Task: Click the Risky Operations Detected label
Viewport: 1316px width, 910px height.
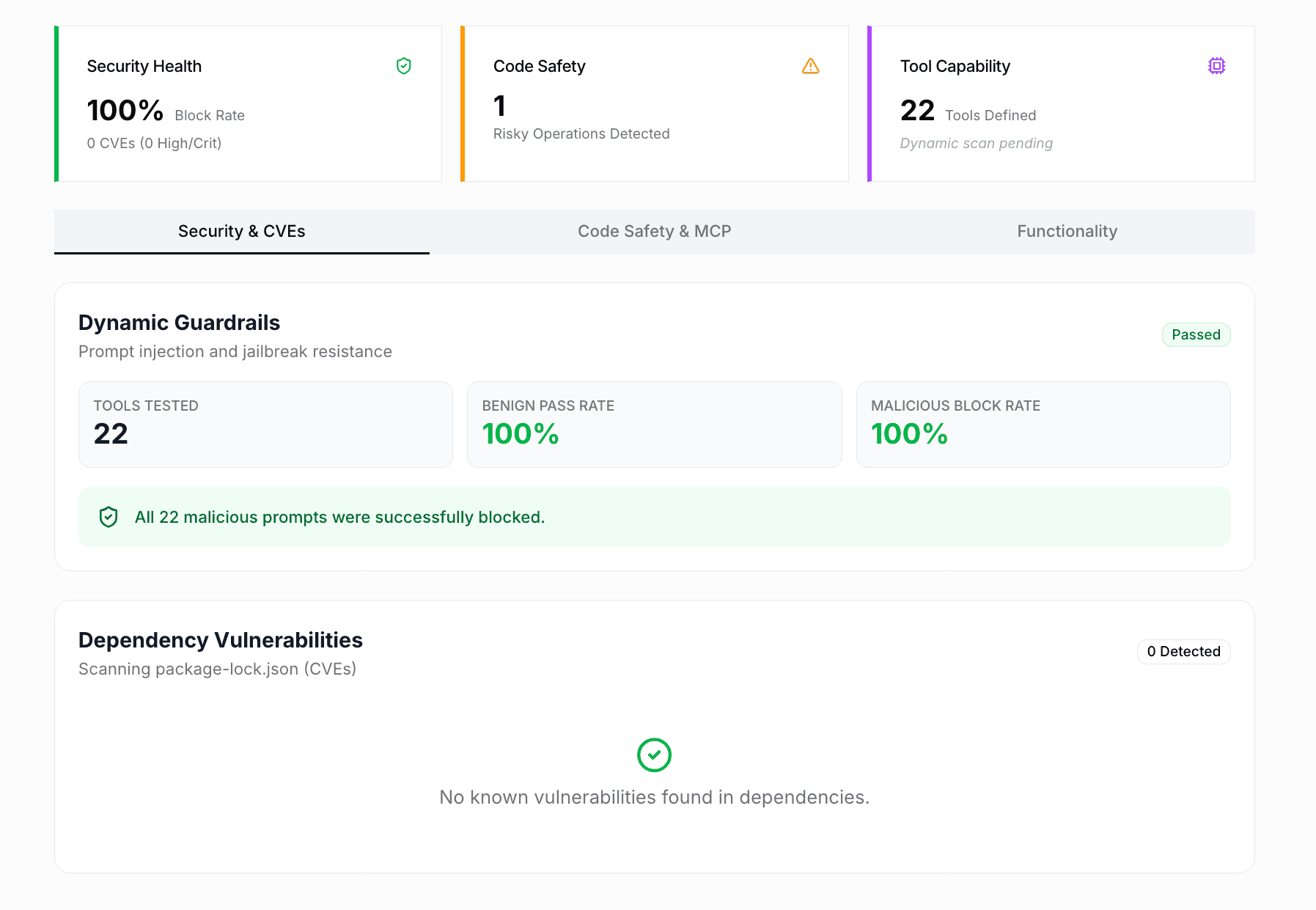Action: (x=581, y=134)
